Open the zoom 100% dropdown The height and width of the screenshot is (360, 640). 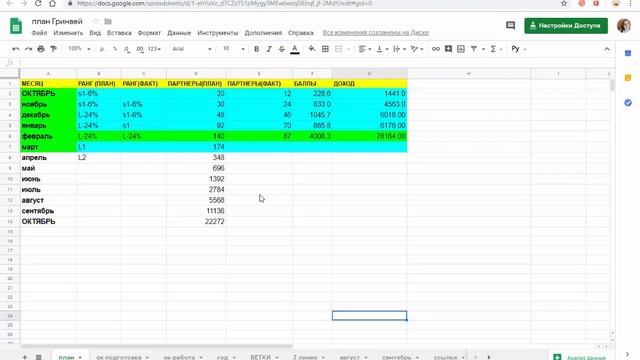coord(79,49)
